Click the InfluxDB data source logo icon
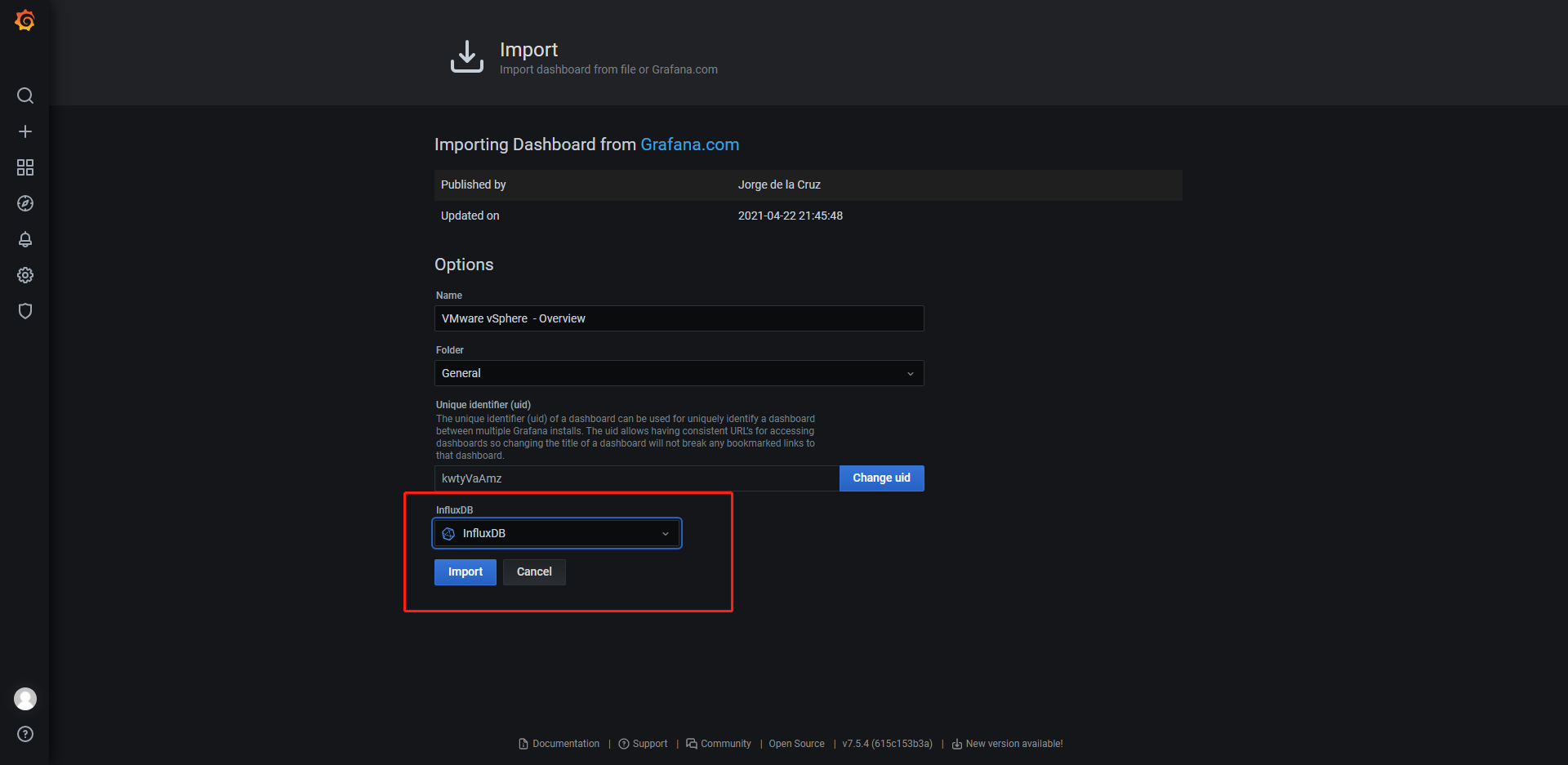 pyautogui.click(x=448, y=534)
